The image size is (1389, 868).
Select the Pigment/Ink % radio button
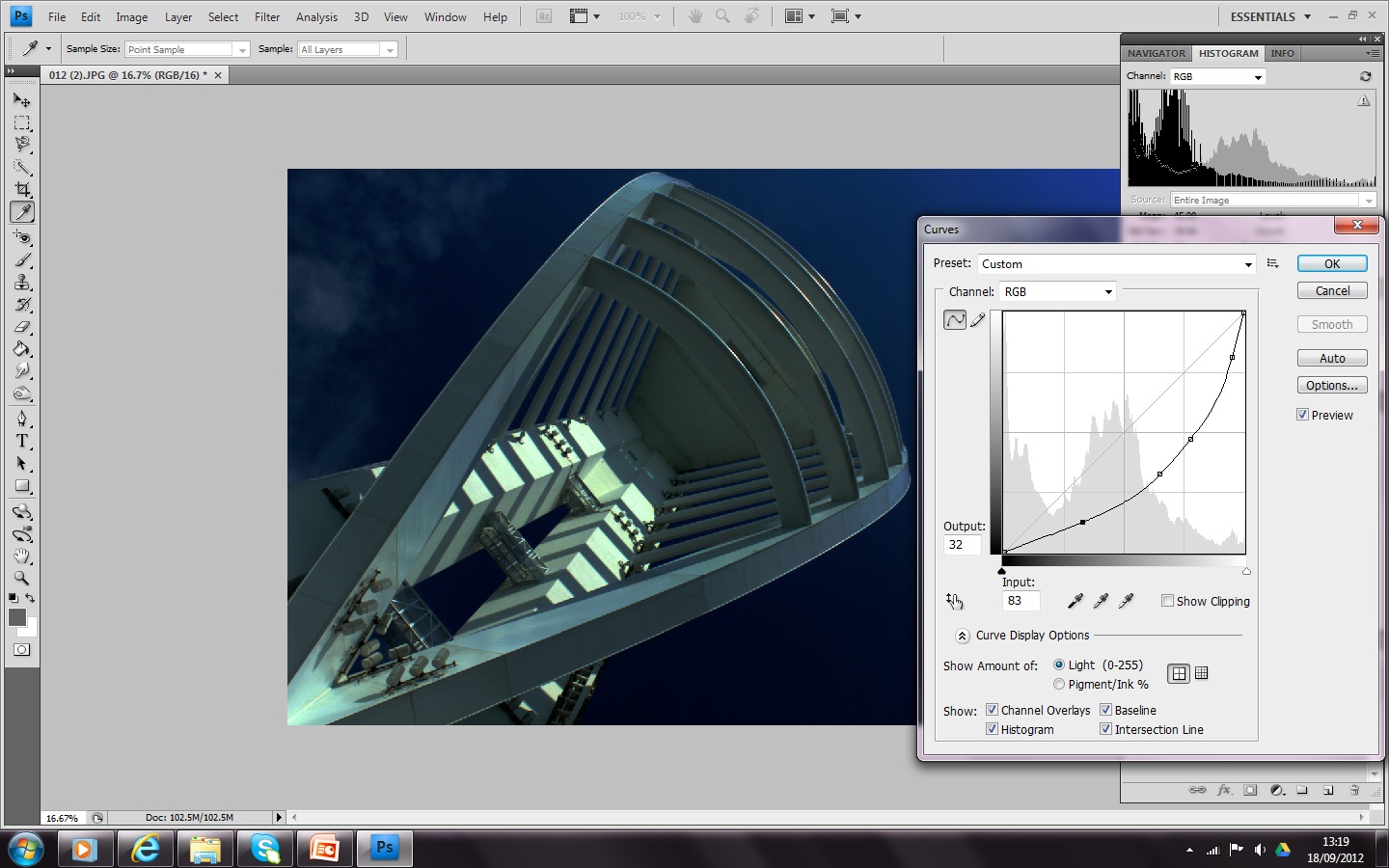[1059, 684]
